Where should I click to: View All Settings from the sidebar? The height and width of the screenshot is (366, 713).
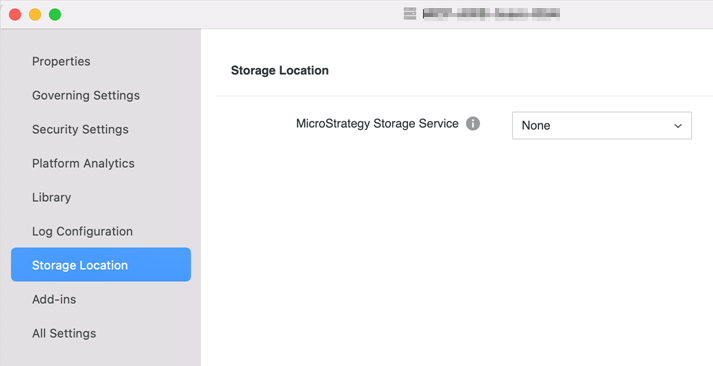64,333
